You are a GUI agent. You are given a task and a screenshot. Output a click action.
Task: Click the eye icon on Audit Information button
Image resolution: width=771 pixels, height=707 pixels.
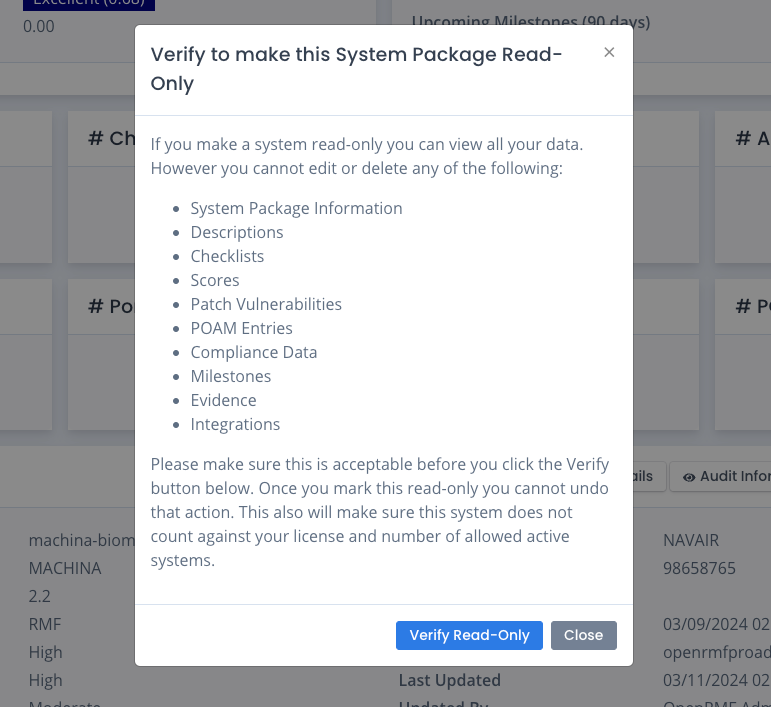point(689,477)
